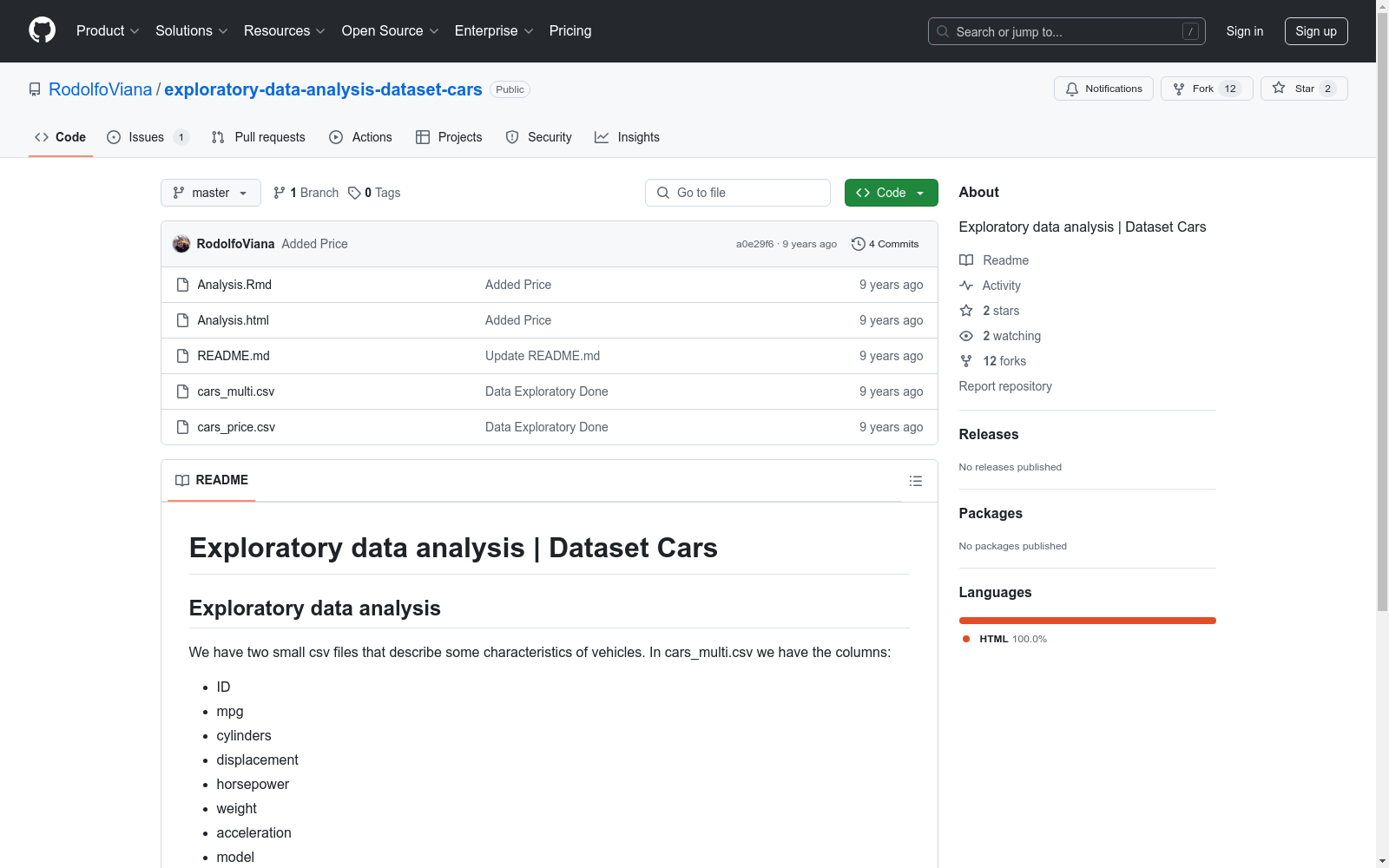
Task: Click file icon beside cars_price.csv
Action: pyautogui.click(x=182, y=427)
